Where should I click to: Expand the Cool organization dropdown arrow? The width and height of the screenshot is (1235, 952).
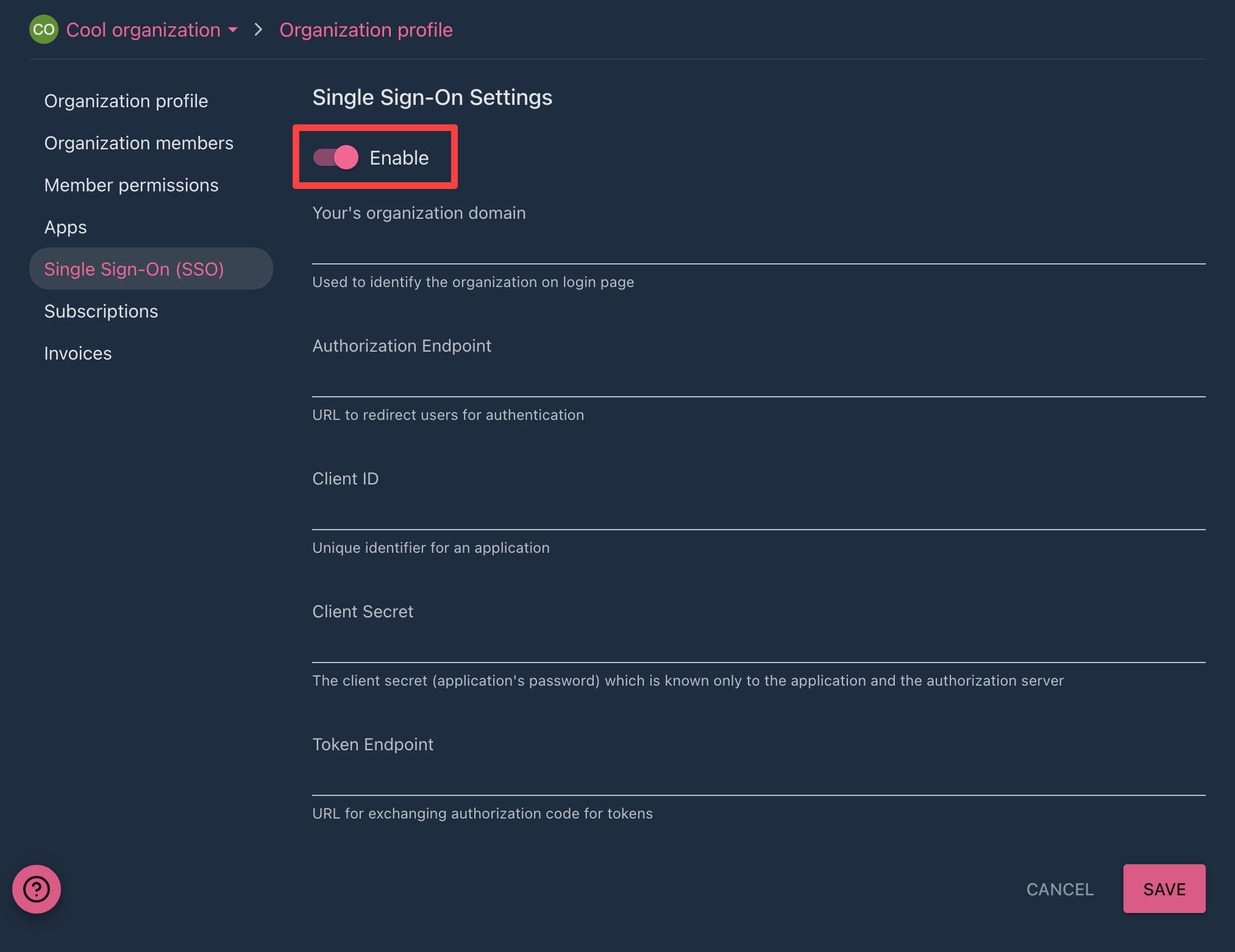pyautogui.click(x=233, y=30)
